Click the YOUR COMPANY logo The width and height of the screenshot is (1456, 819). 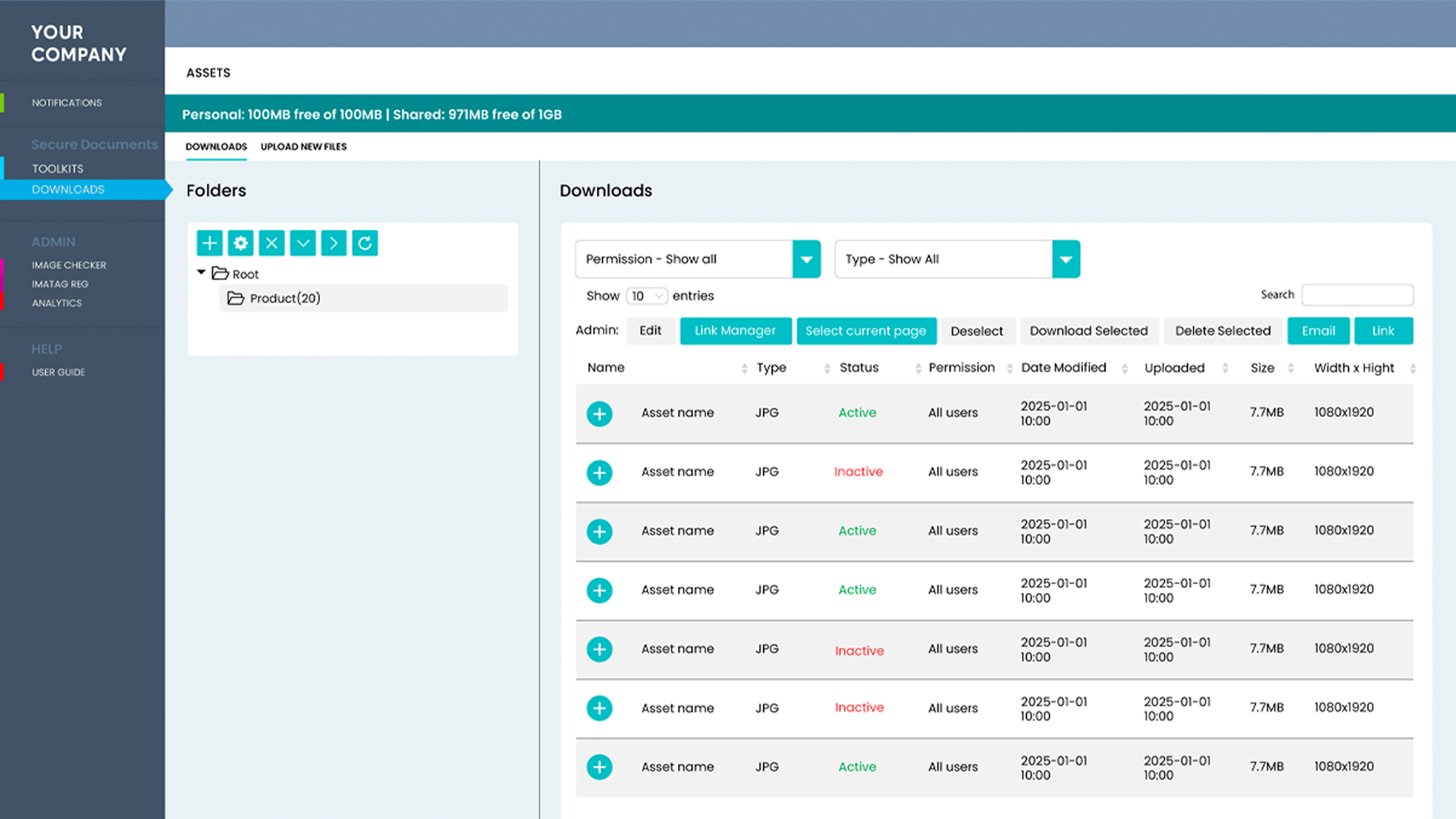click(79, 43)
